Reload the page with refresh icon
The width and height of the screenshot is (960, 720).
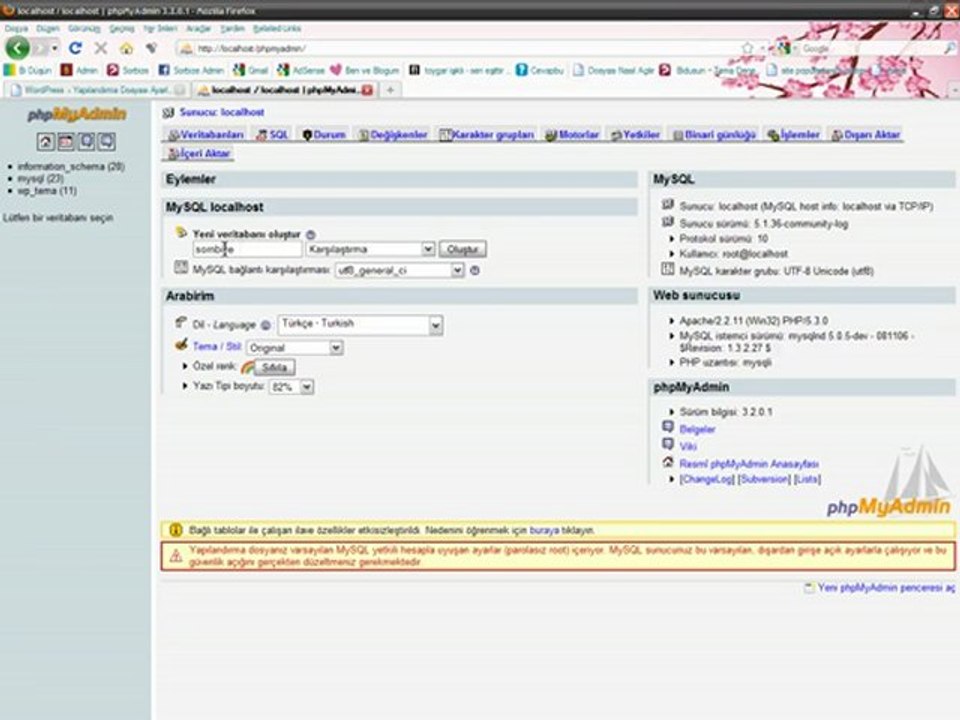pyautogui.click(x=75, y=48)
